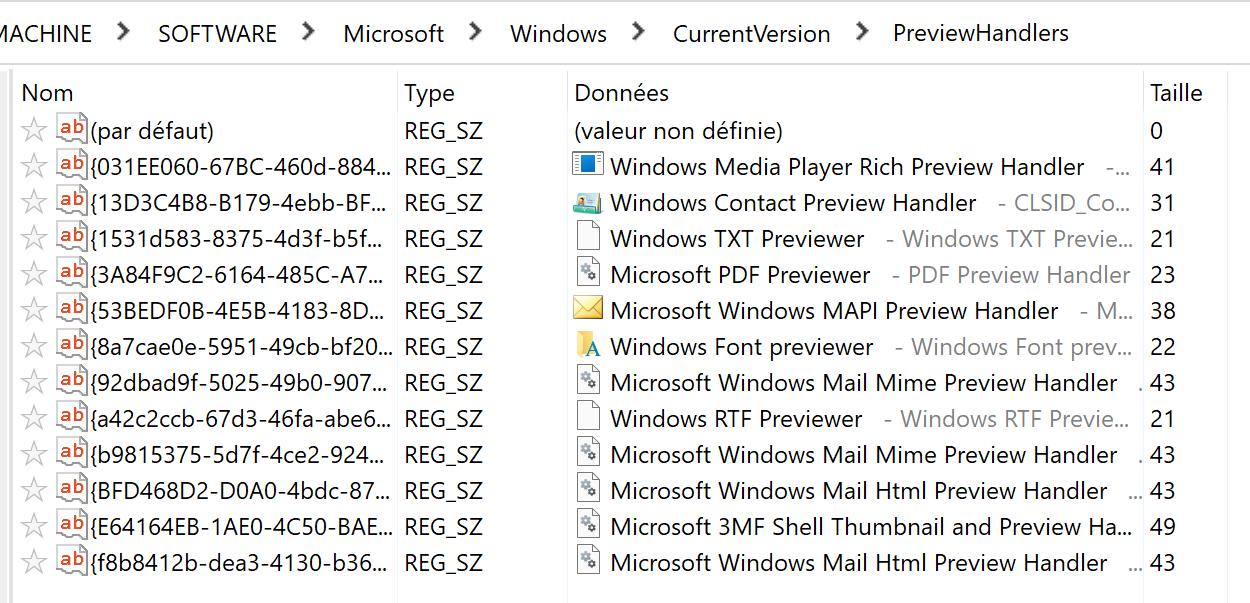The height and width of the screenshot is (603, 1250).
Task: Expand chevron after Windows in path
Action: point(638,32)
